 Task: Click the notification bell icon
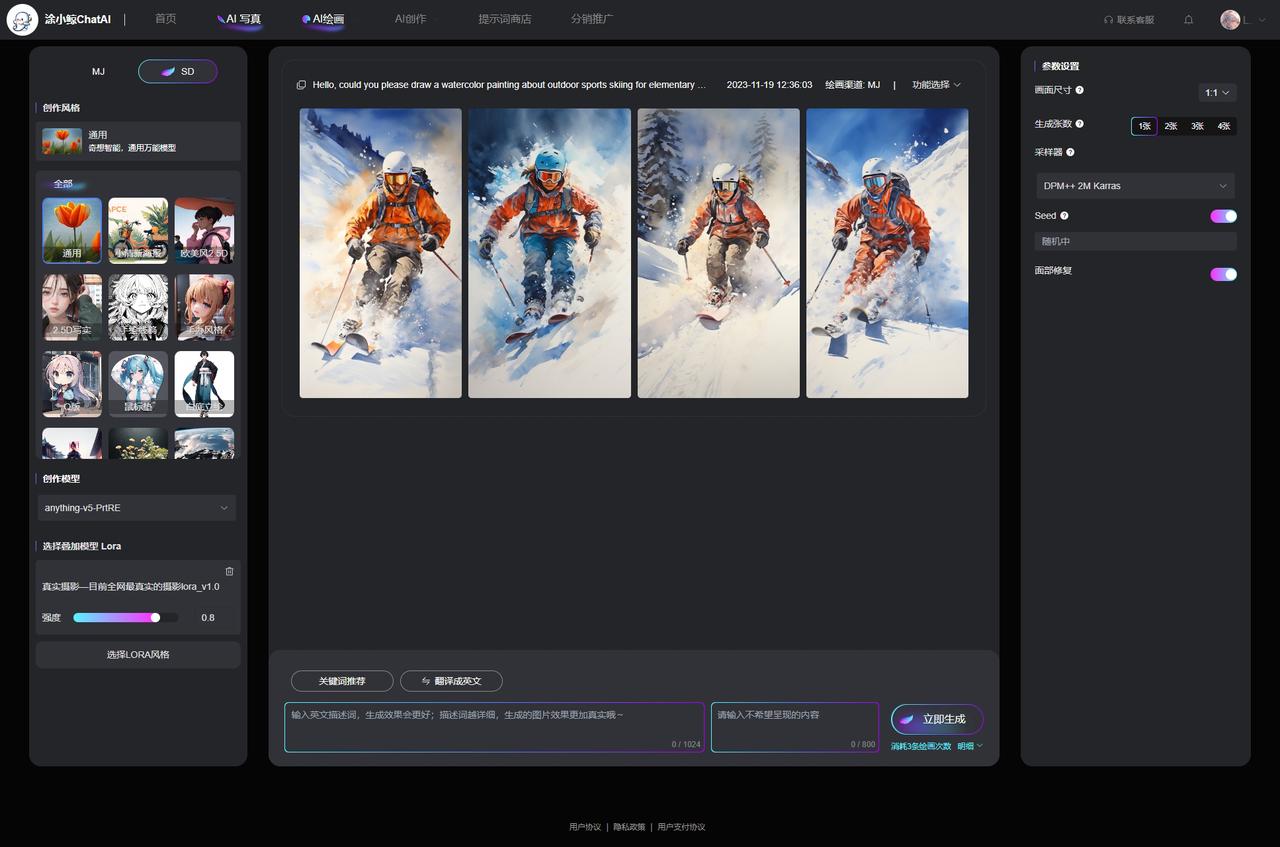(1188, 20)
